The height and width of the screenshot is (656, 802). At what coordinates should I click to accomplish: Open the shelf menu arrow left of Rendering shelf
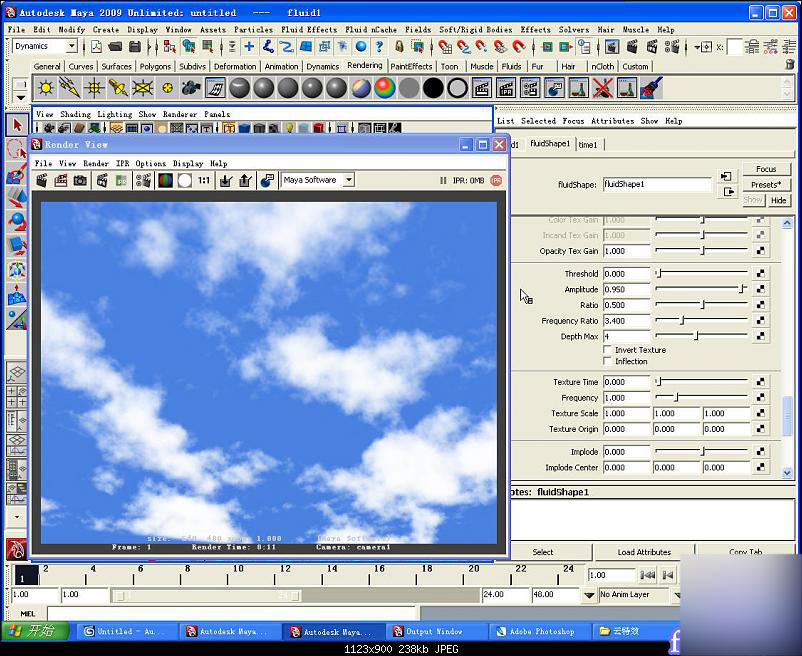click(20, 97)
